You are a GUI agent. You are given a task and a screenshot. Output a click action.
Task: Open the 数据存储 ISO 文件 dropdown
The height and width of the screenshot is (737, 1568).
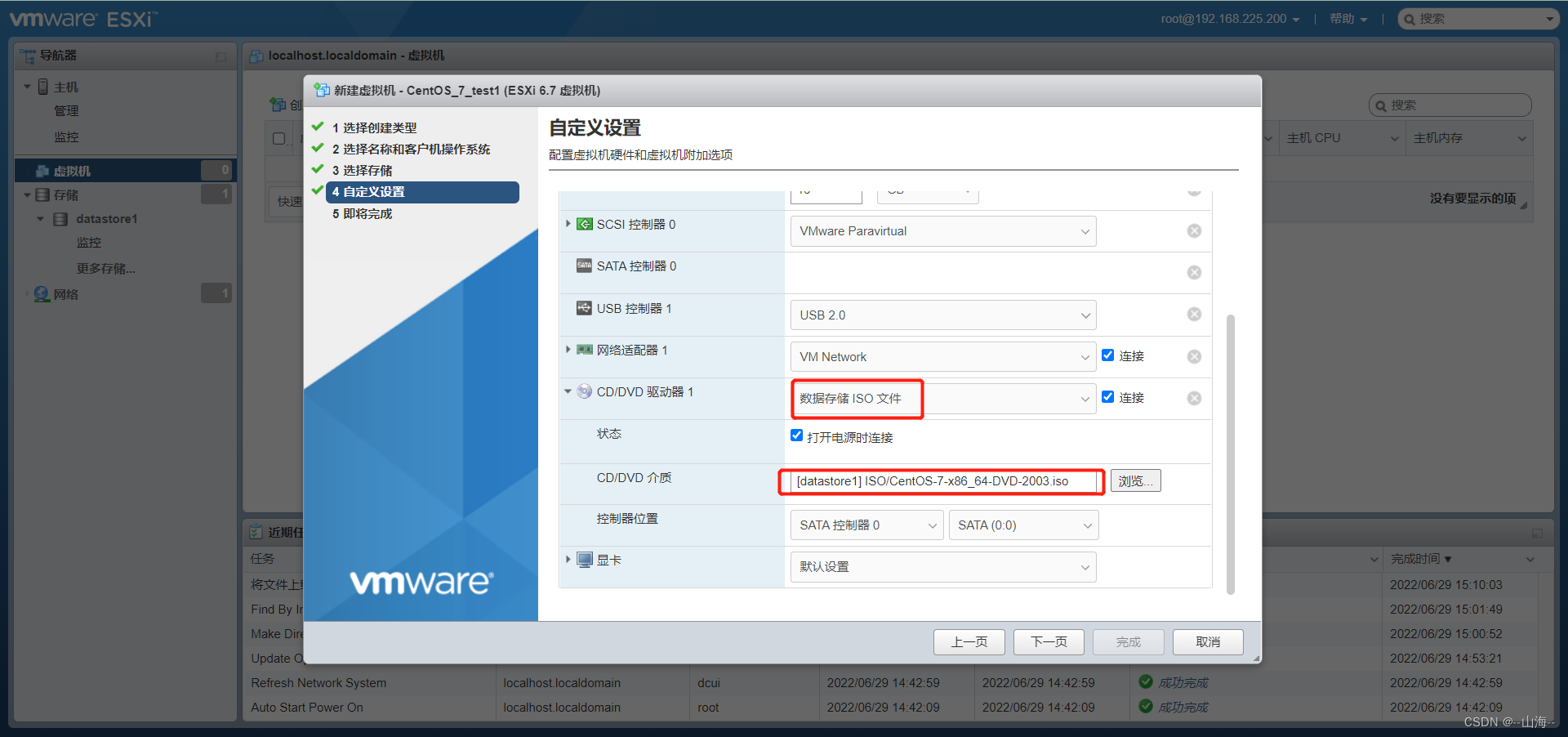[943, 399]
